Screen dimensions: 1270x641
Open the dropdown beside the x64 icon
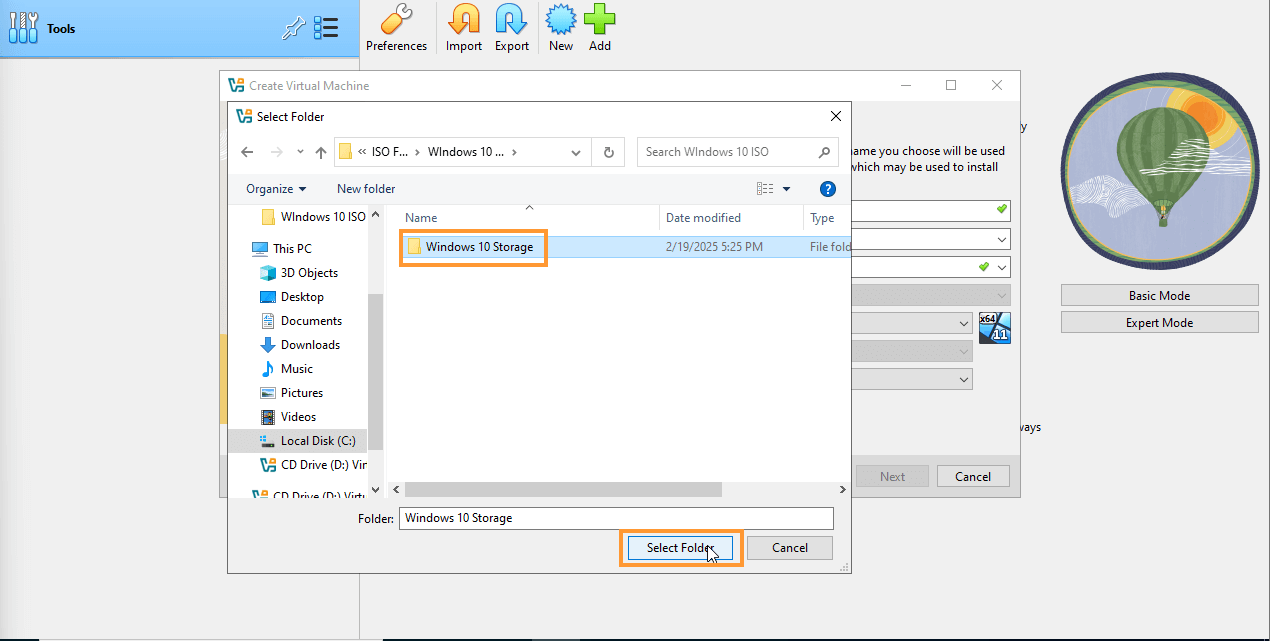964,324
